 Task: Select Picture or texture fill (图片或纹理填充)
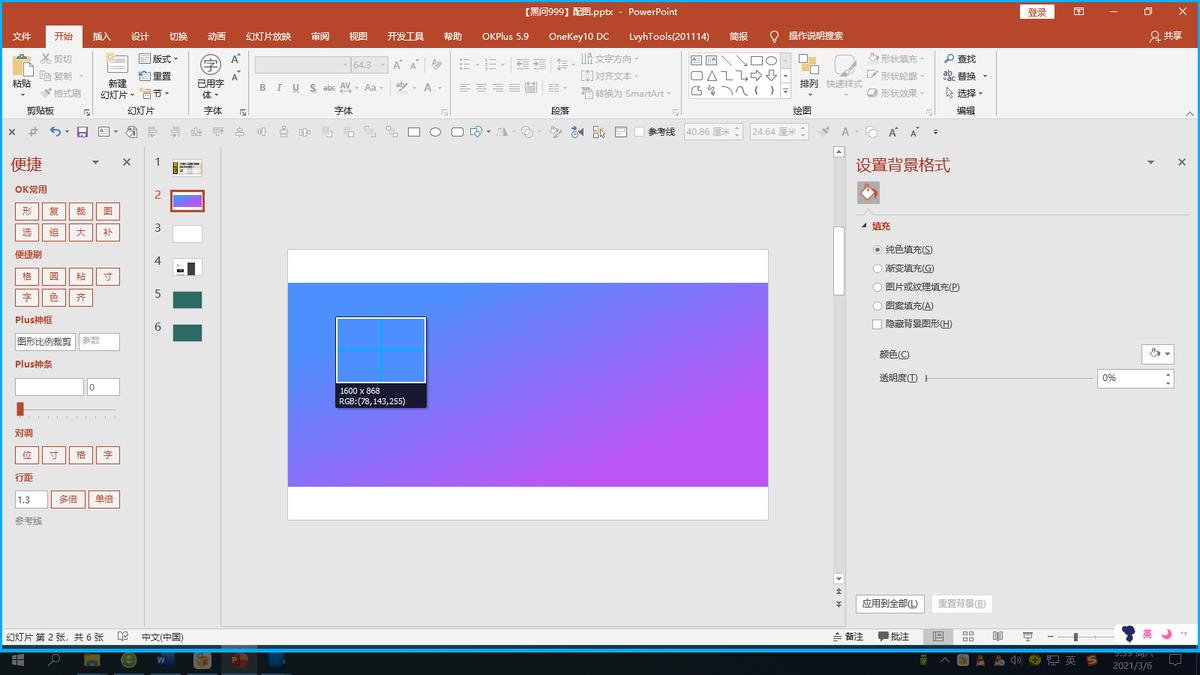pyautogui.click(x=878, y=287)
